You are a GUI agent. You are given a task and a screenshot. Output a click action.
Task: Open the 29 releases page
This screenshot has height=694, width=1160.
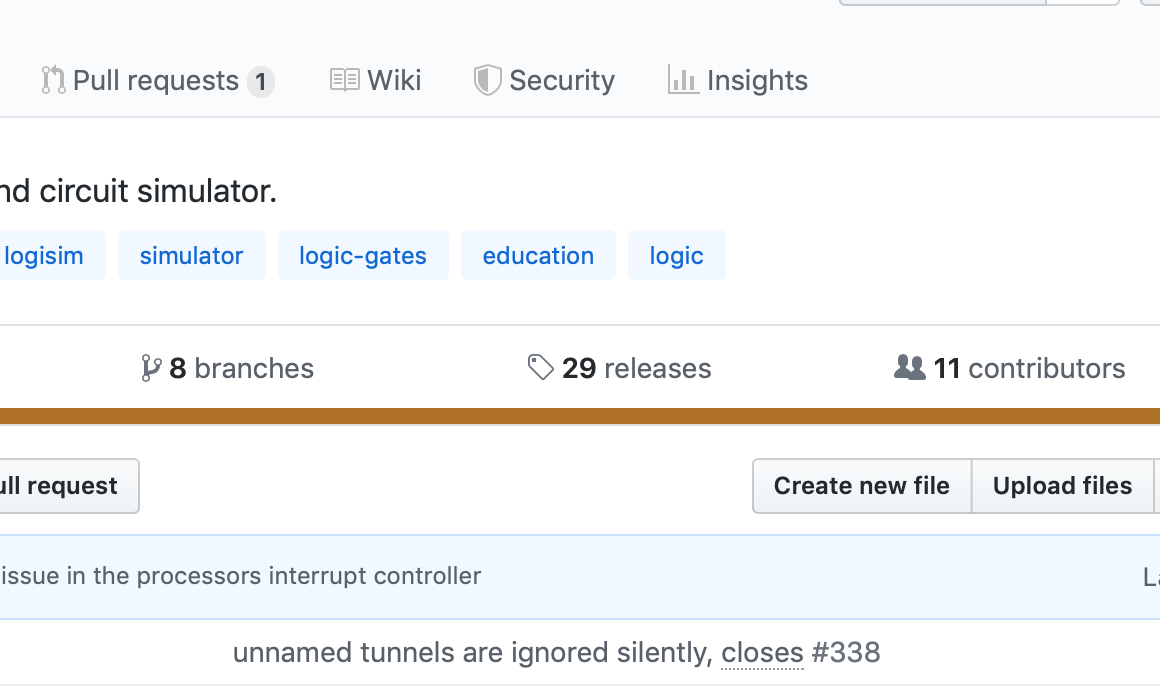636,368
